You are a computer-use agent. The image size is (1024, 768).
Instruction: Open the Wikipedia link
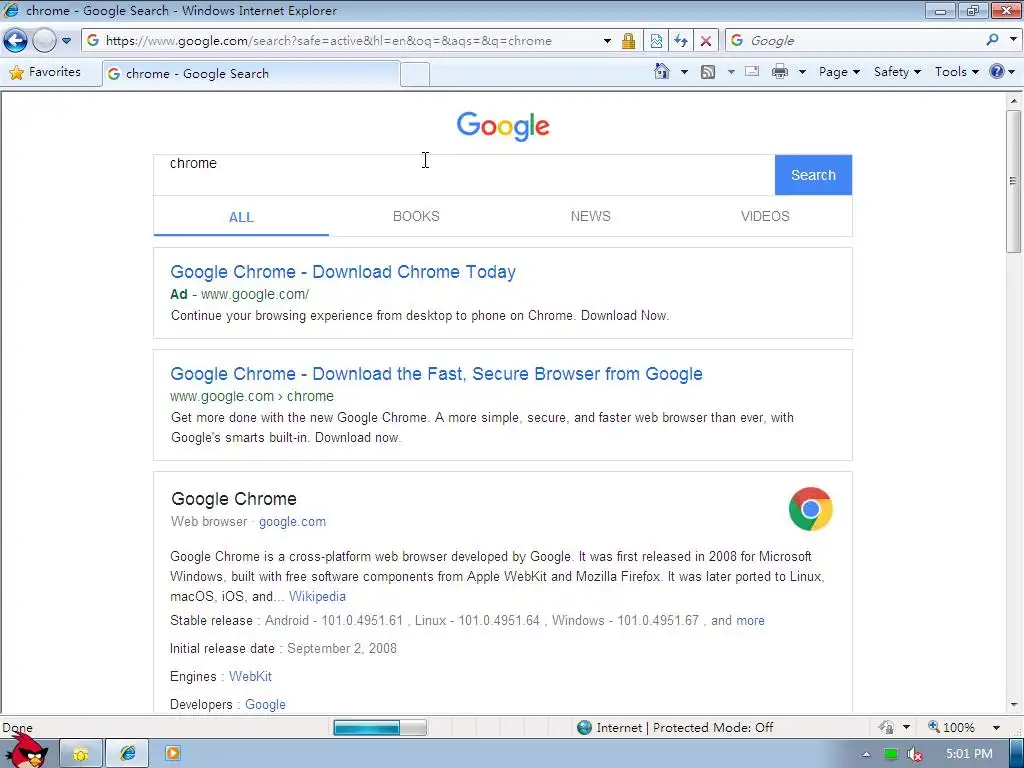317,596
